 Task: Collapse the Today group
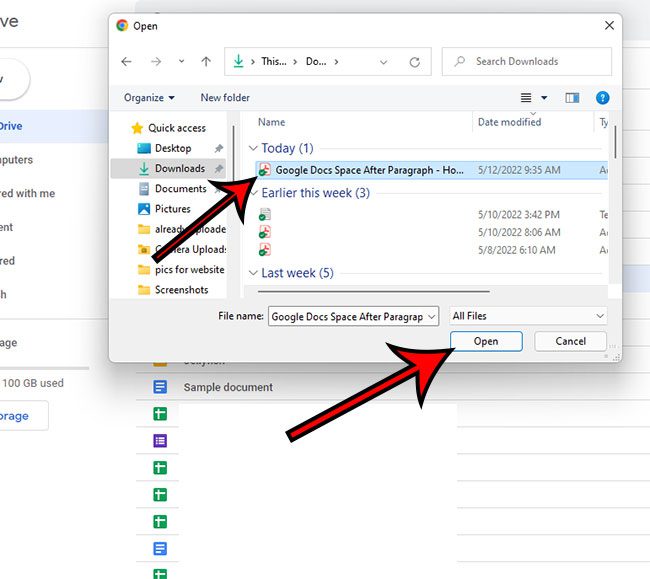253,149
